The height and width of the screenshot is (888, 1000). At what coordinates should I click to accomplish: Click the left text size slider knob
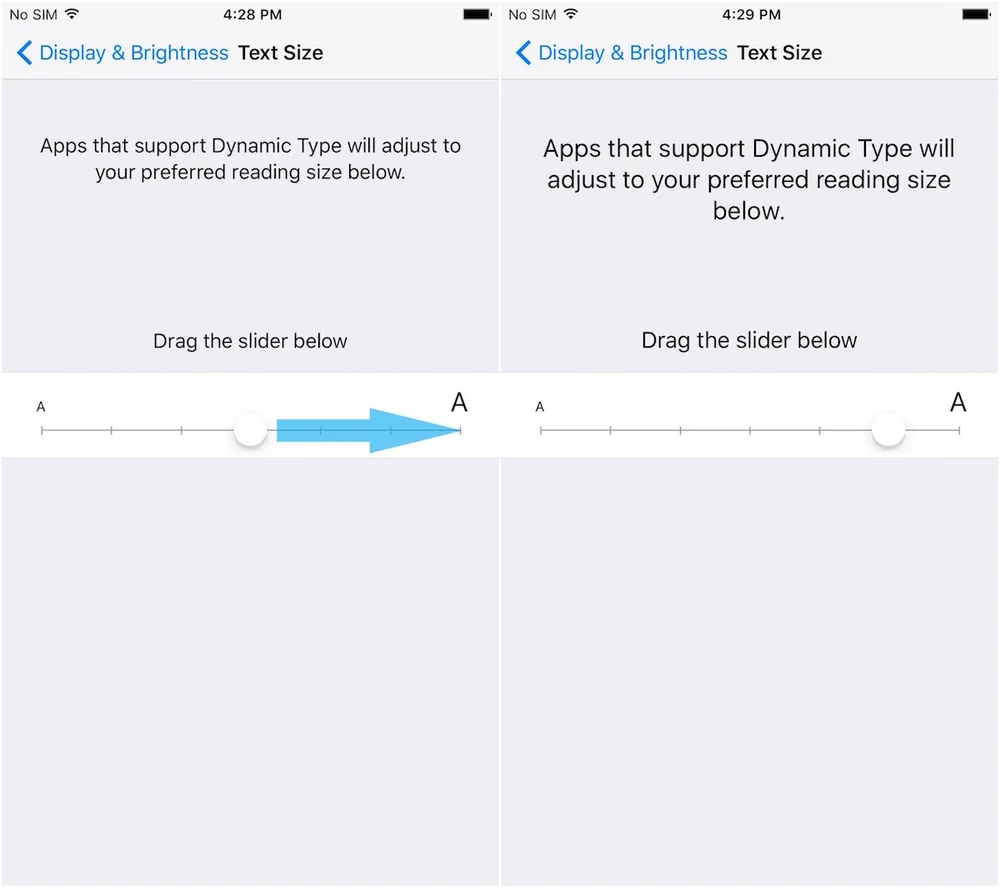[250, 428]
